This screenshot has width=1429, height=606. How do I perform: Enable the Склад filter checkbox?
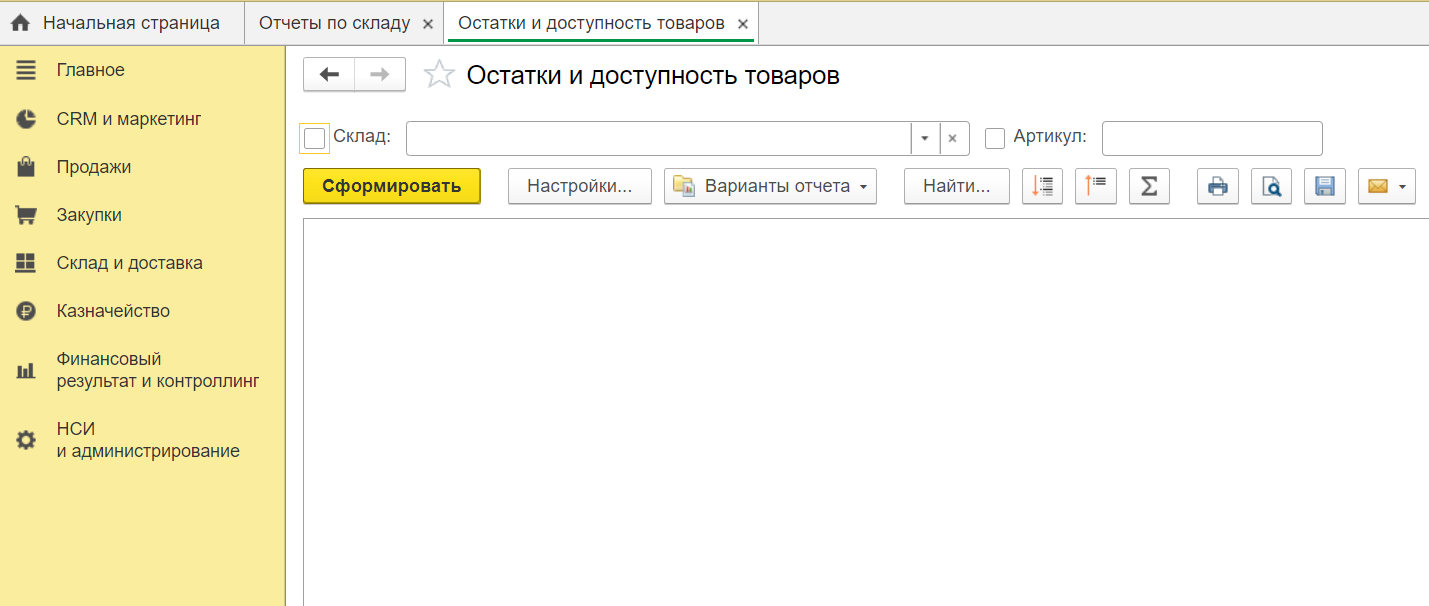coord(315,138)
